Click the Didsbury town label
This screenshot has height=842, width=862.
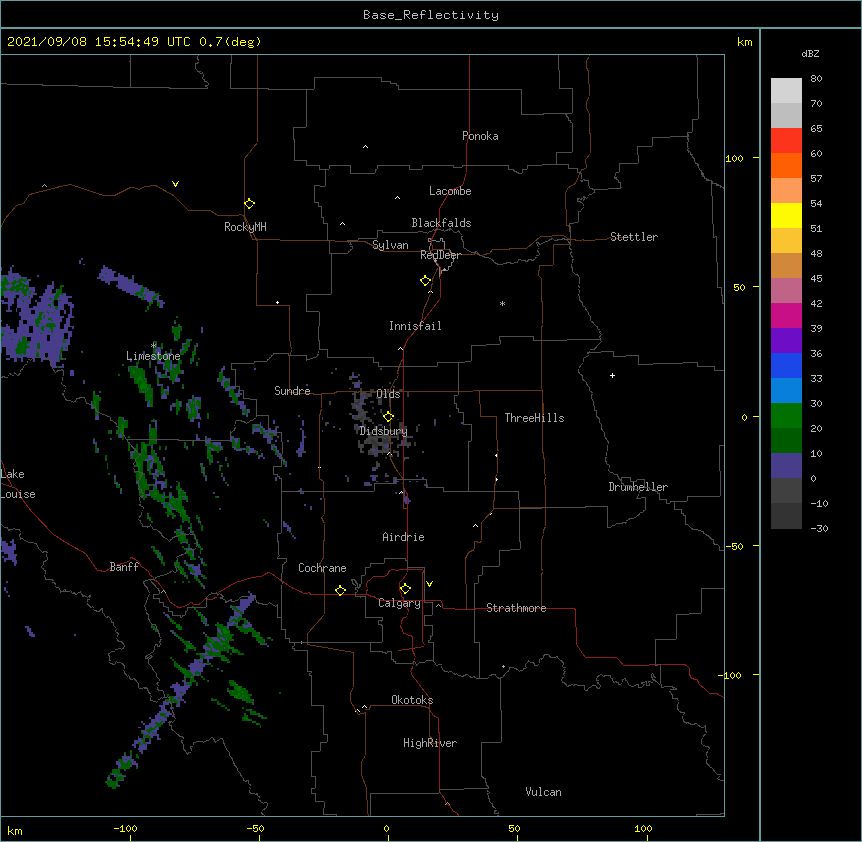pyautogui.click(x=384, y=431)
